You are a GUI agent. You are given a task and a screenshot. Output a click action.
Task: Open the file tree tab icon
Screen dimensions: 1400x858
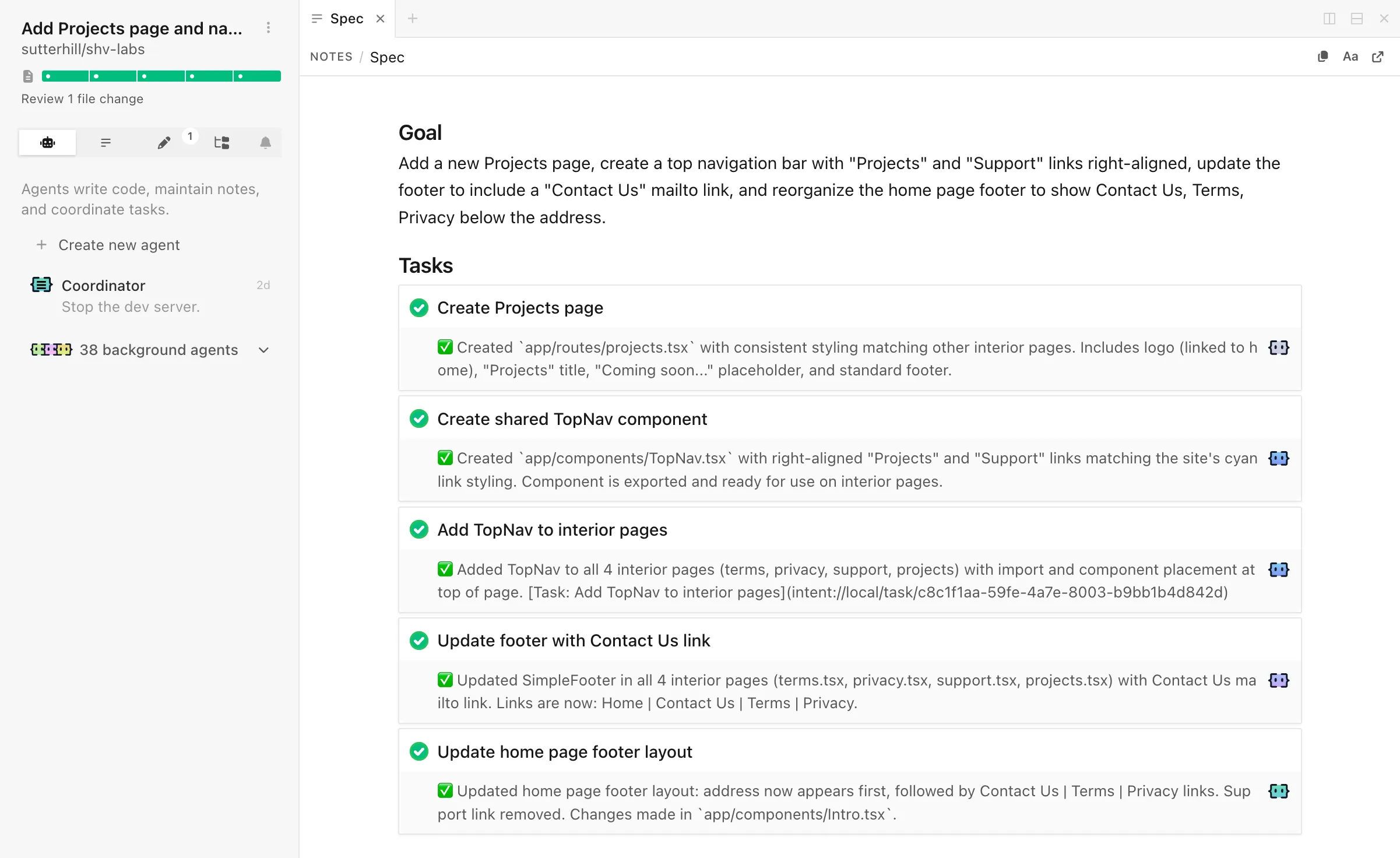221,142
